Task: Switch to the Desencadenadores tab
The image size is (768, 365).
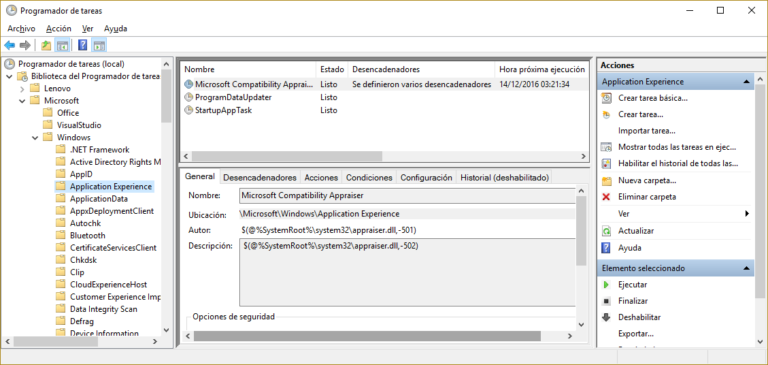Action: pyautogui.click(x=260, y=177)
